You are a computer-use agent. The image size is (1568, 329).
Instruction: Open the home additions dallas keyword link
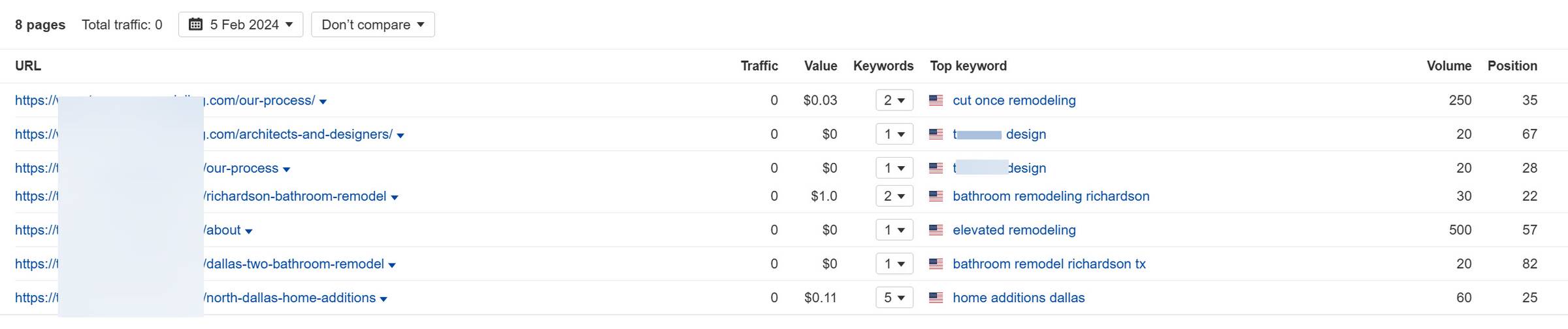1019,298
